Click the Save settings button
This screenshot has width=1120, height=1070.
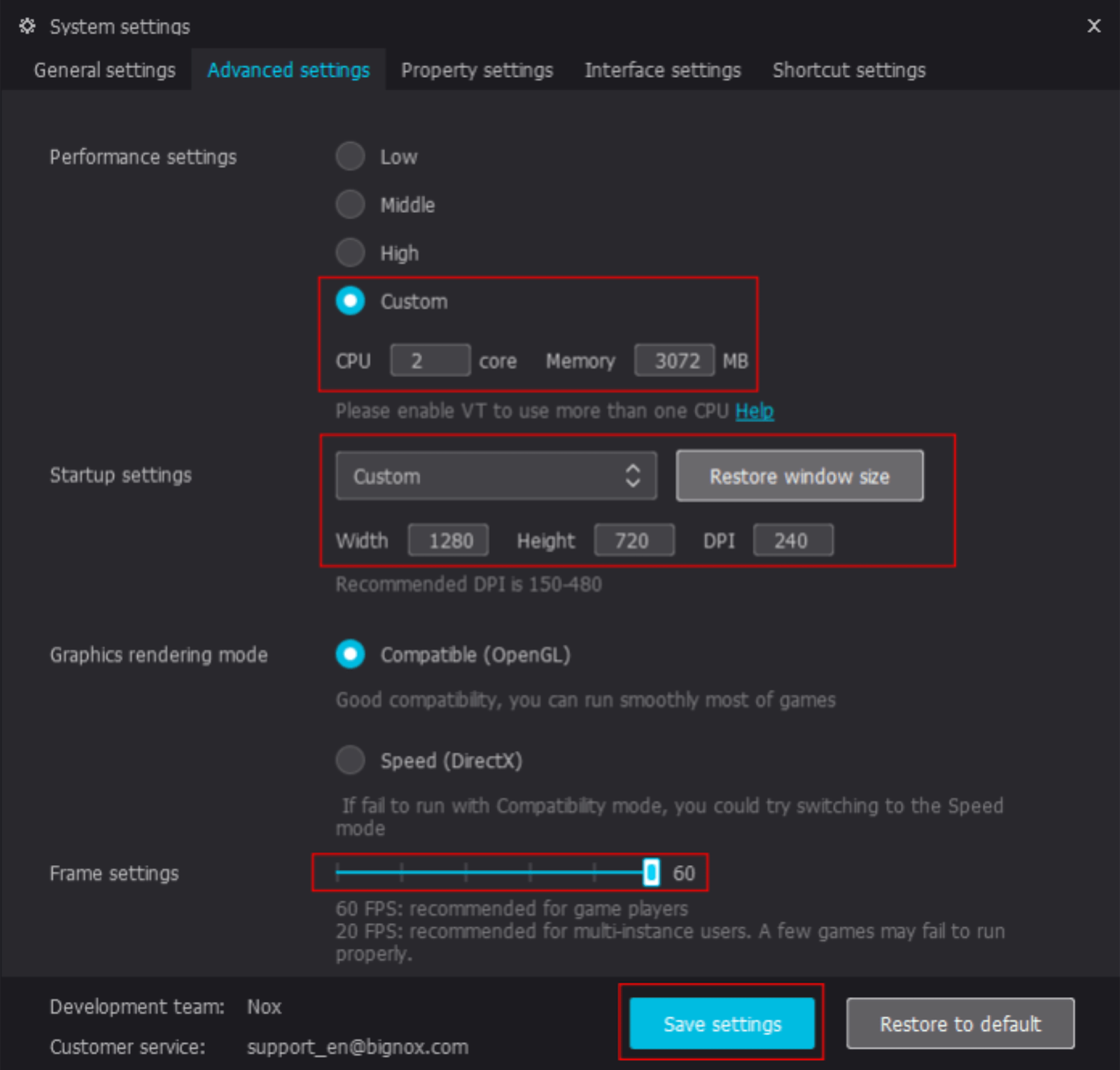[x=722, y=1024]
